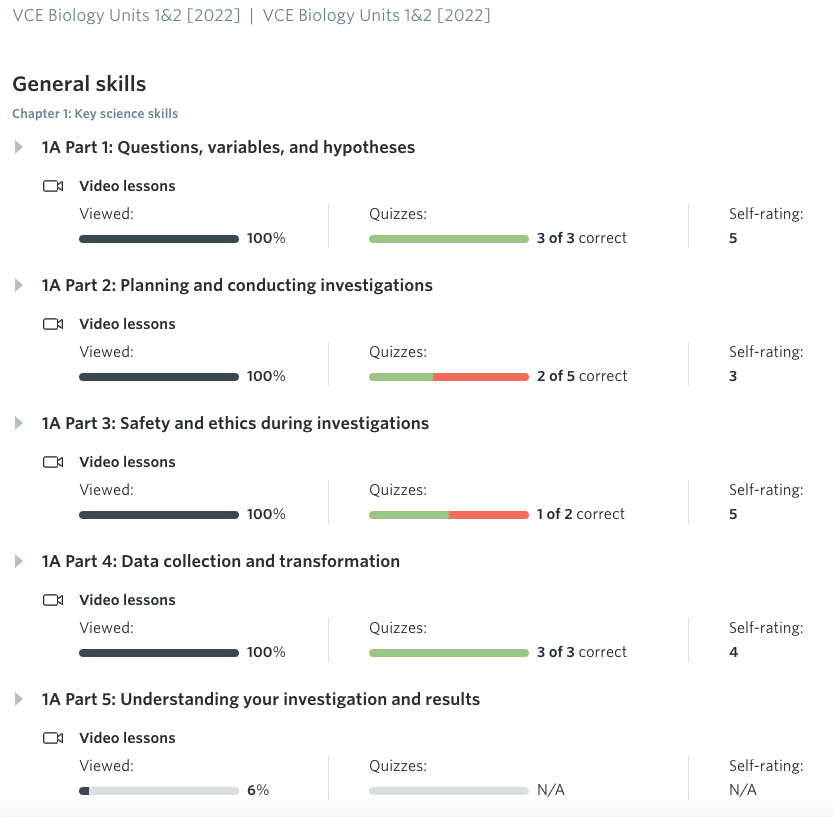Expand 1A Part 1 disclosure triangle

[18, 148]
